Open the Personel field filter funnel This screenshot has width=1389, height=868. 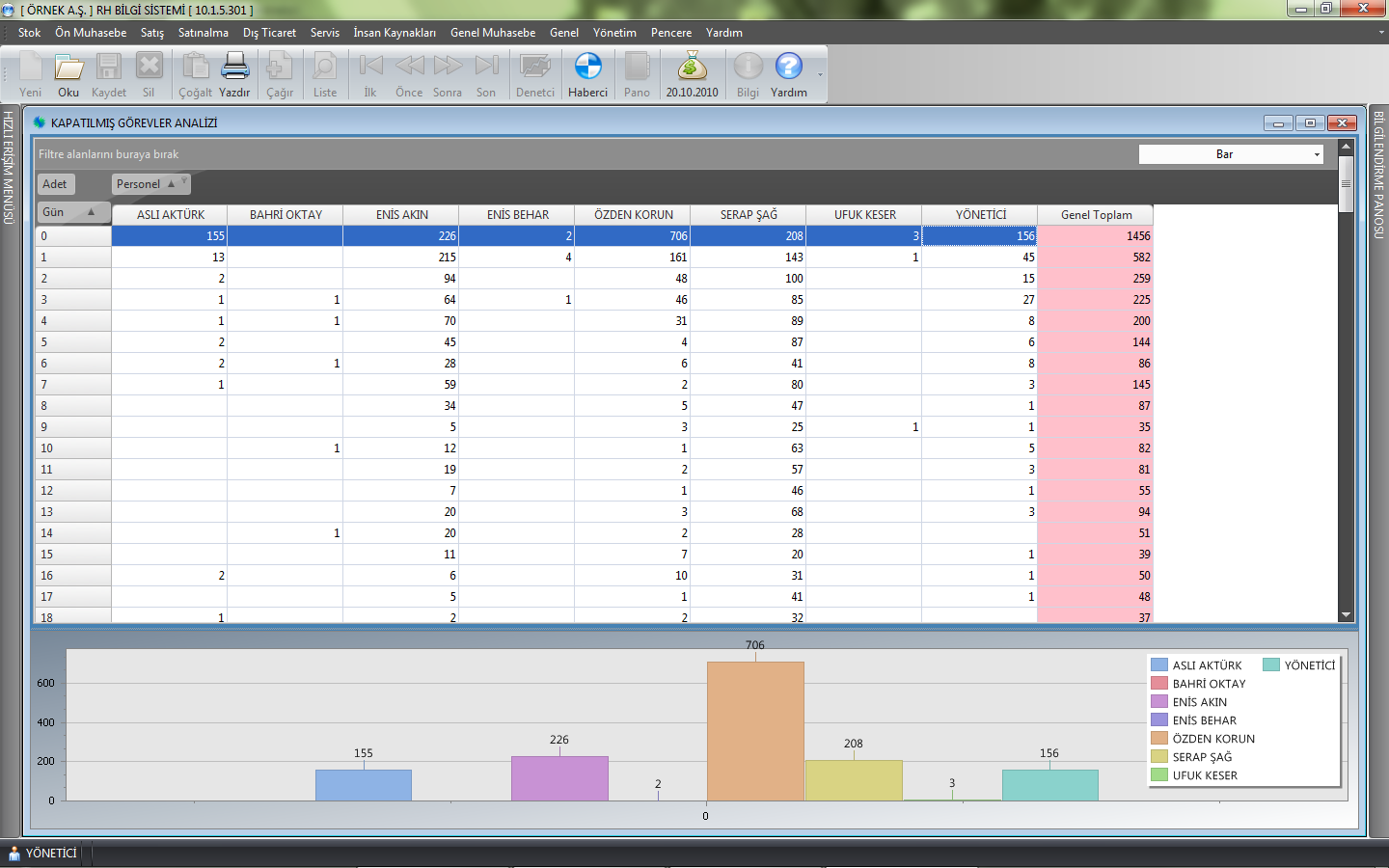click(x=184, y=180)
